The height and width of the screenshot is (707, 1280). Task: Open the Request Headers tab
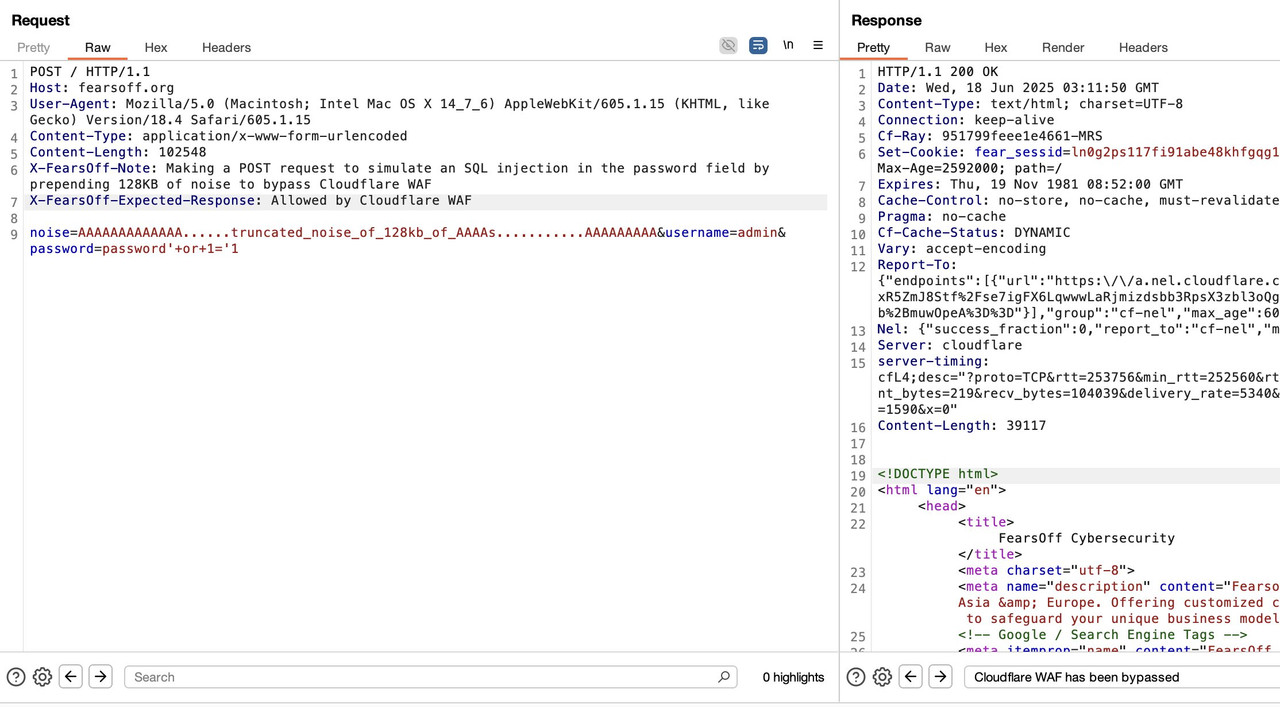pos(226,47)
